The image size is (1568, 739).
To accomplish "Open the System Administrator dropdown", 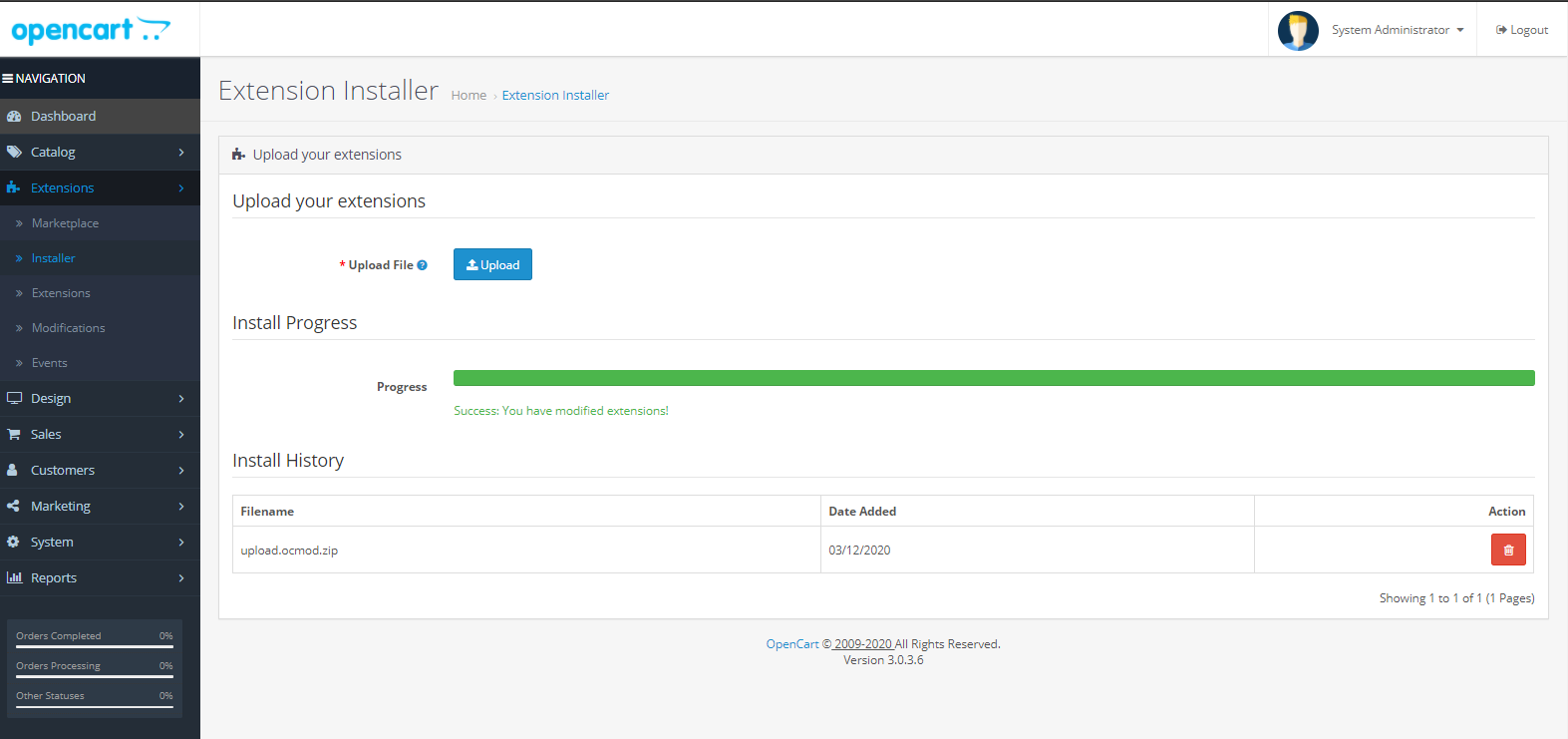I will pos(1398,30).
